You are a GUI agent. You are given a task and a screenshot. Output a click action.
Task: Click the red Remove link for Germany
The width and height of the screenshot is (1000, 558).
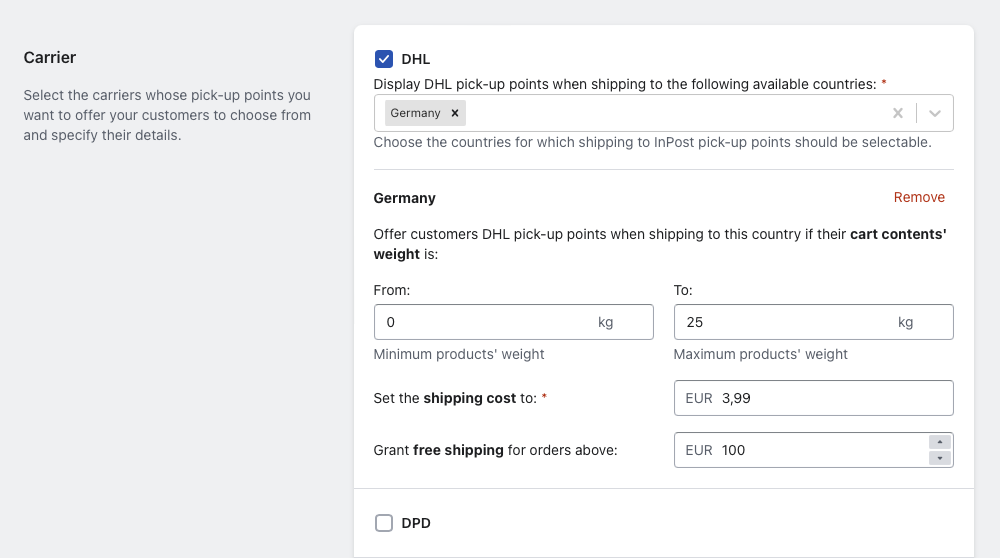(x=919, y=198)
